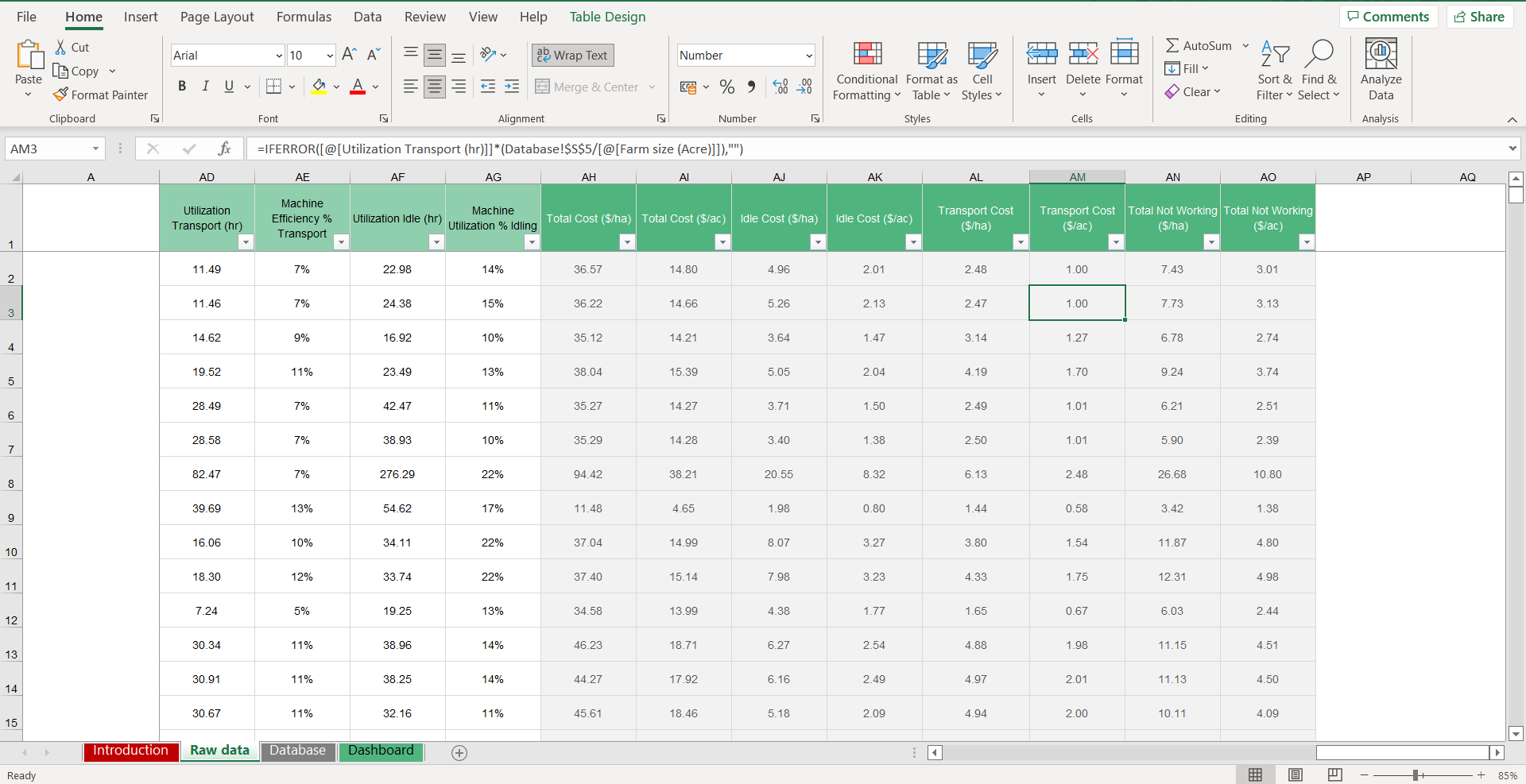Toggle underline on selected cell
Viewport: 1526px width, 784px height.
tap(228, 87)
